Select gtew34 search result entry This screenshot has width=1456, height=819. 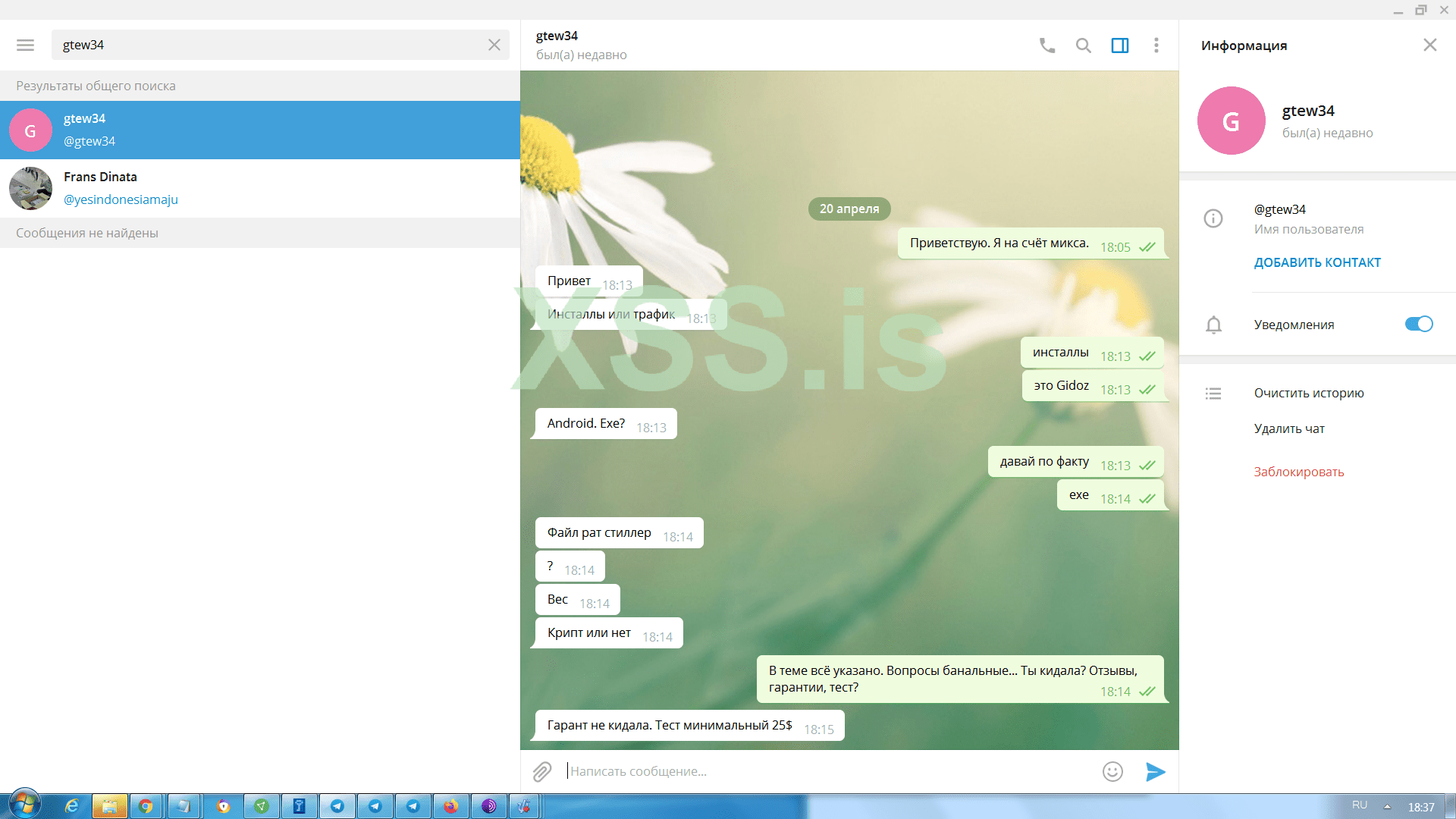coord(259,130)
